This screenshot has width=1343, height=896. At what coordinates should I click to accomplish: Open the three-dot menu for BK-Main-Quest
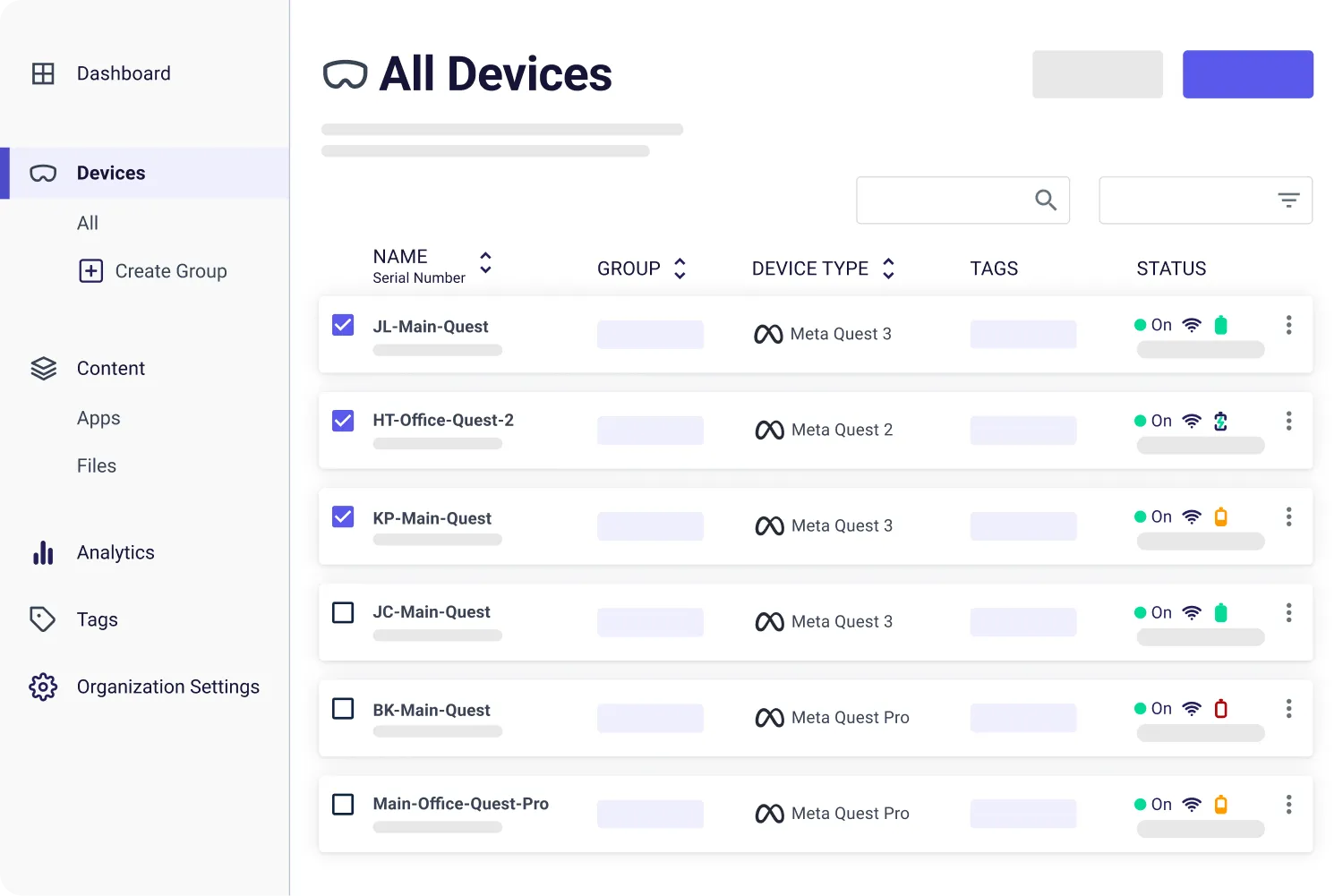1289,708
